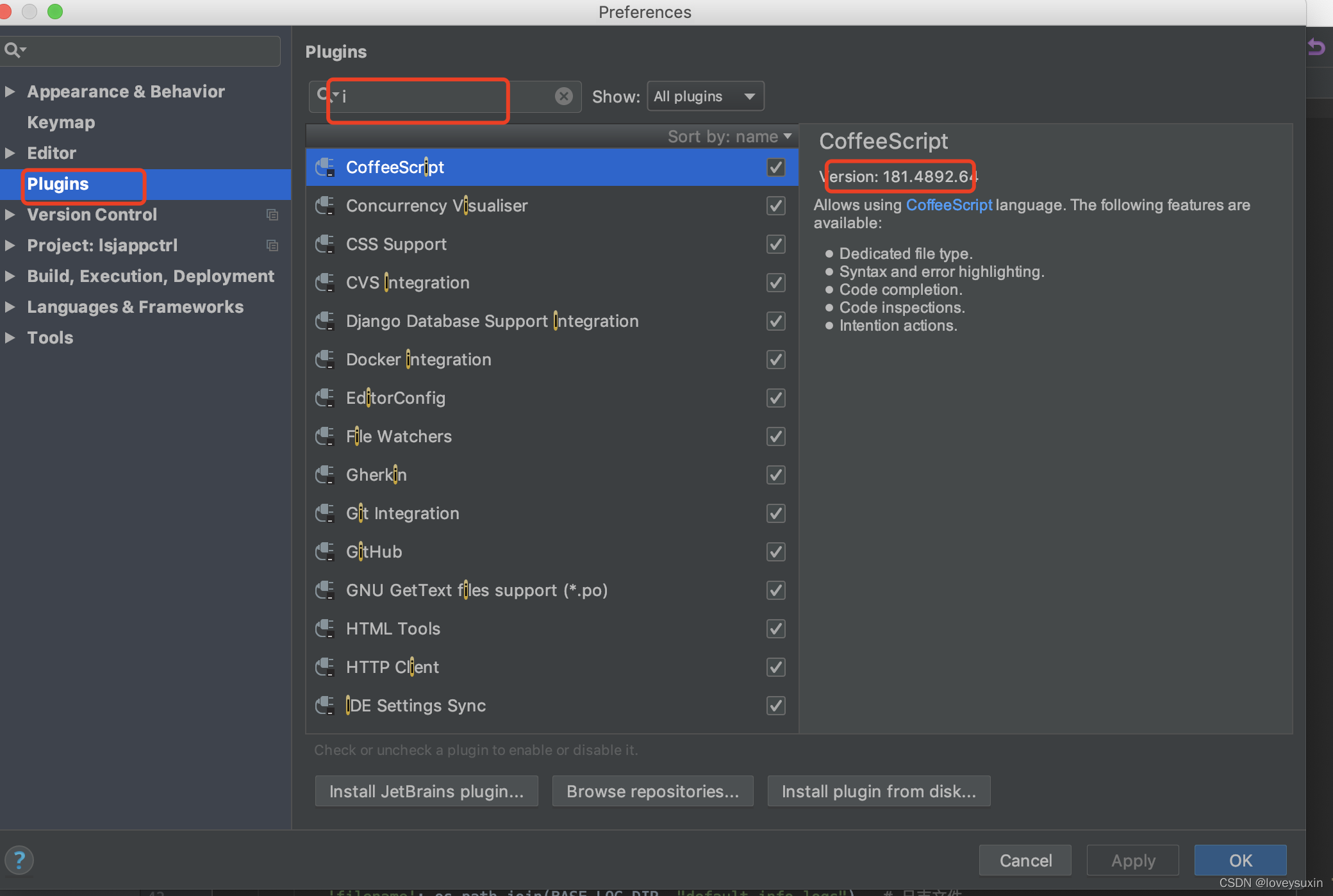Image resolution: width=1333 pixels, height=896 pixels.
Task: Uncheck the Git Integration plugin
Action: pos(775,513)
